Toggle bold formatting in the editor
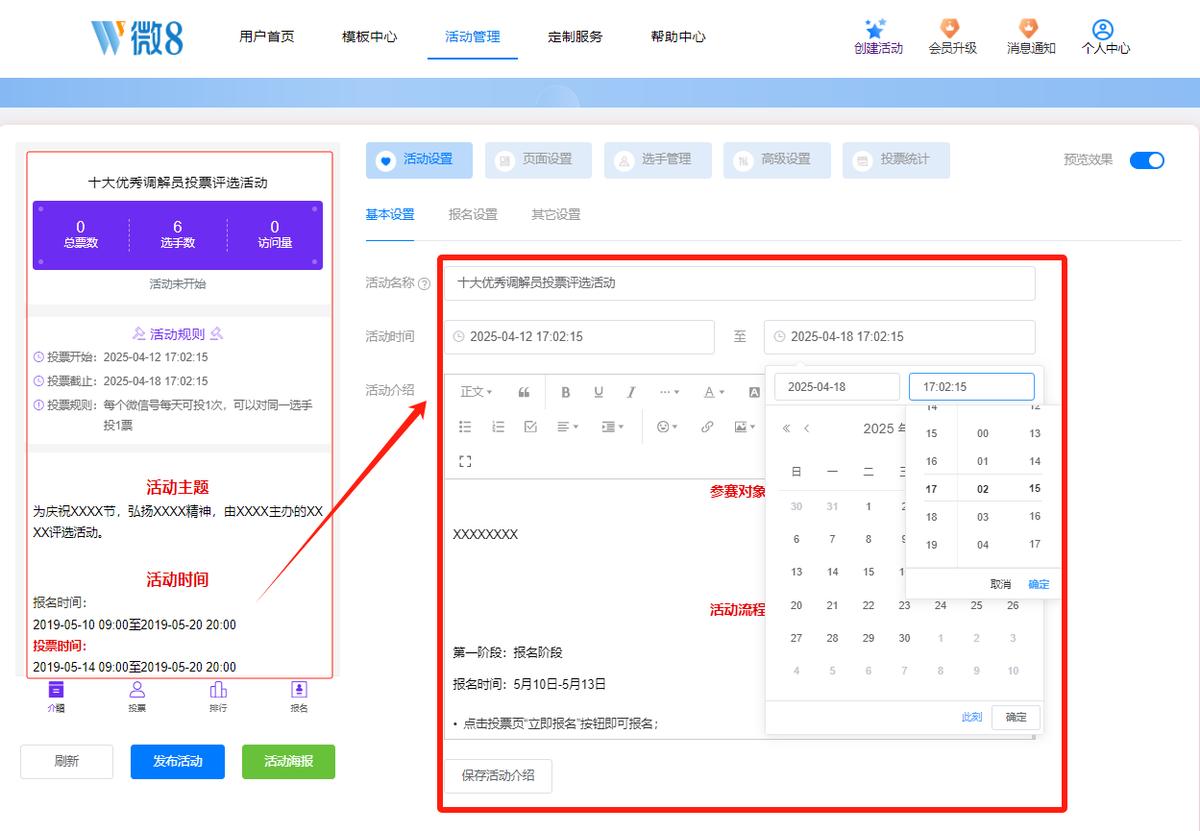 (x=565, y=392)
